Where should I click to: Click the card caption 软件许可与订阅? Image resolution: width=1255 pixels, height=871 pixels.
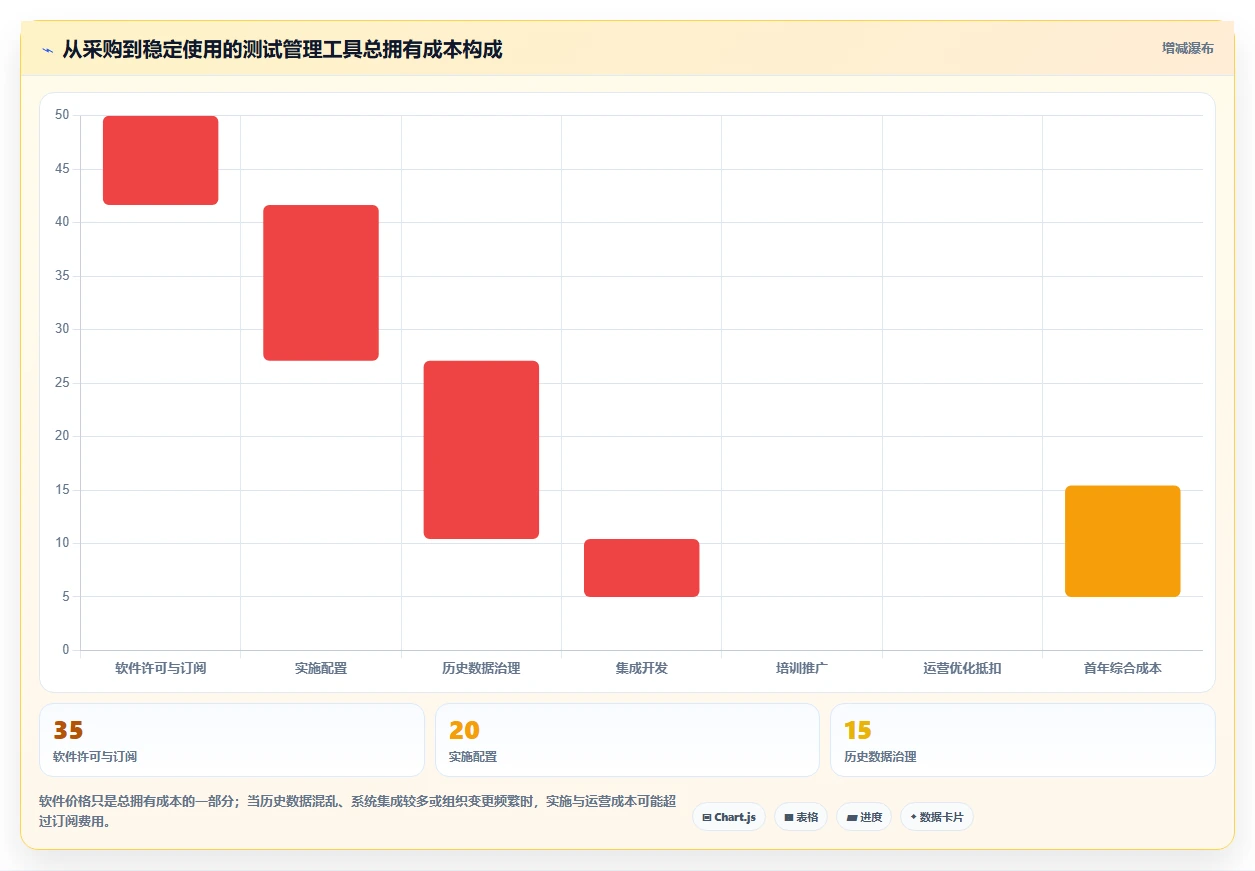point(95,757)
